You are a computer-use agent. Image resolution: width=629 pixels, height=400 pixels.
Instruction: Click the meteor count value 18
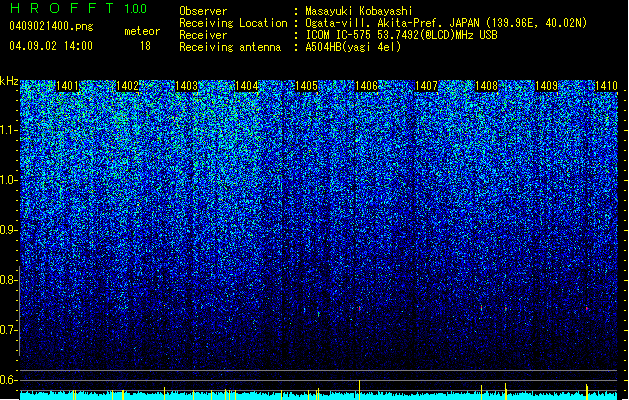click(x=145, y=46)
